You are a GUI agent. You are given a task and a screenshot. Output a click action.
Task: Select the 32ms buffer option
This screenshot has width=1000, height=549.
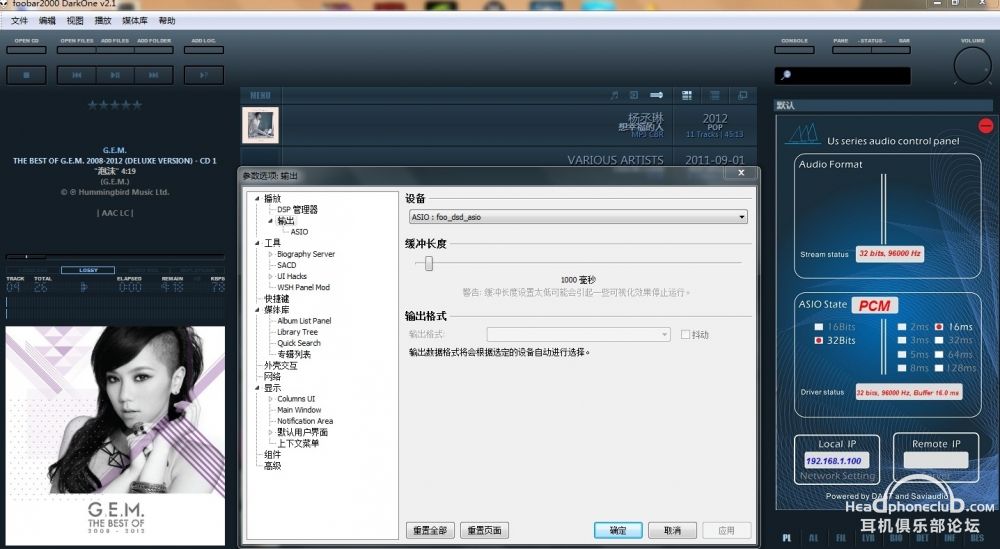[x=939, y=340]
